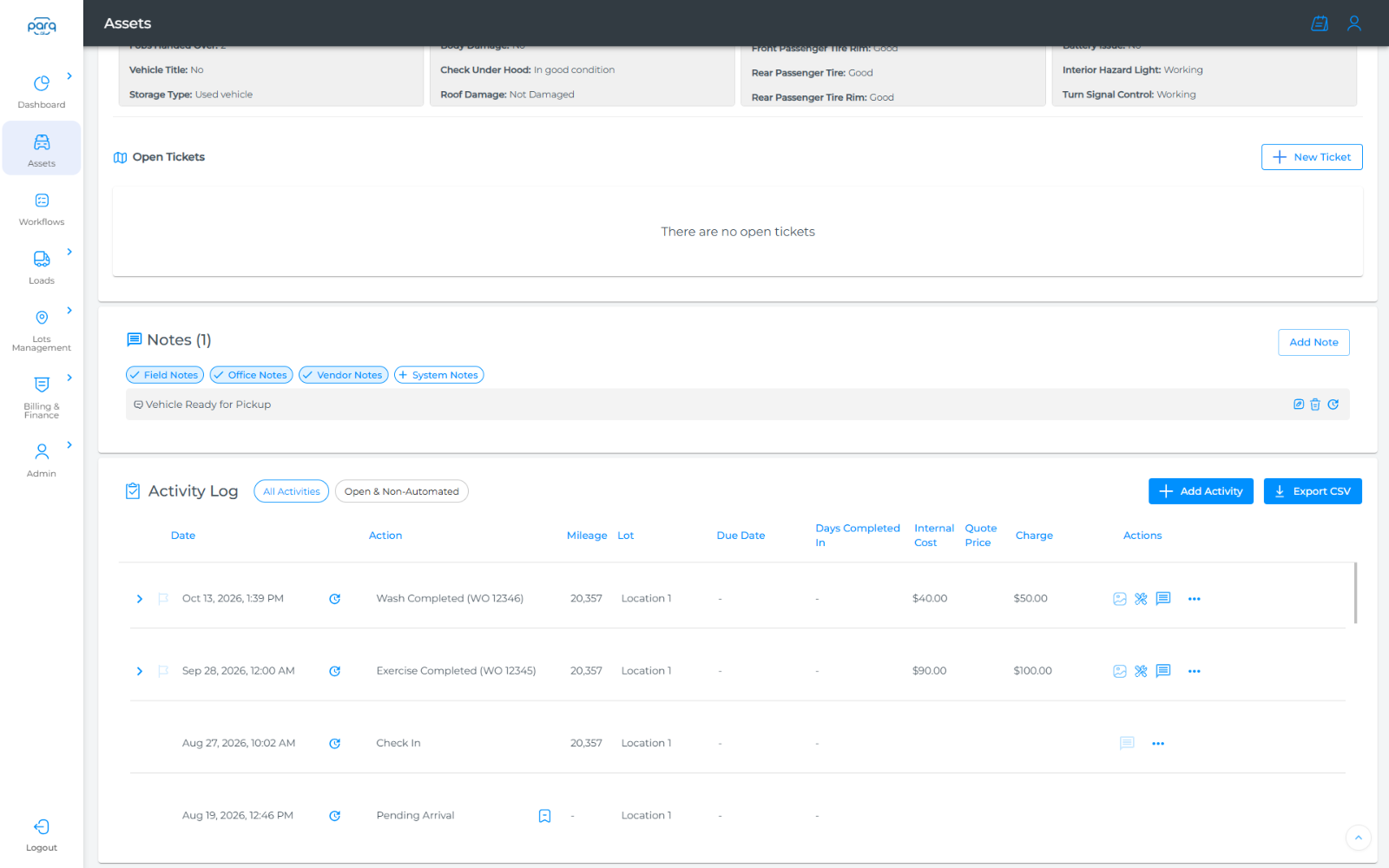1389x868 pixels.
Task: Toggle the Field Notes filter
Action: click(x=164, y=375)
